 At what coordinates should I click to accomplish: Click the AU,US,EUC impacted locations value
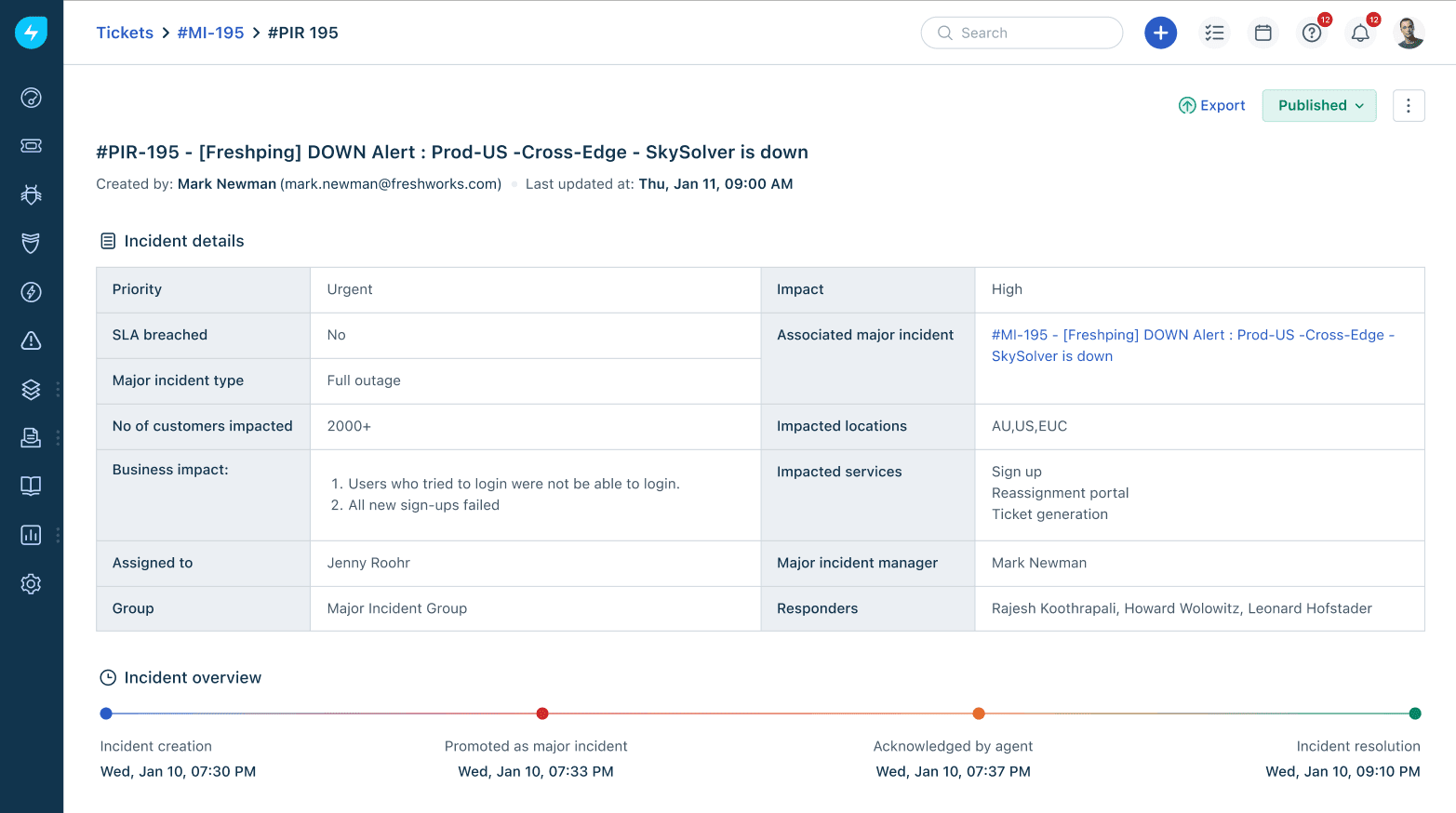click(1029, 426)
